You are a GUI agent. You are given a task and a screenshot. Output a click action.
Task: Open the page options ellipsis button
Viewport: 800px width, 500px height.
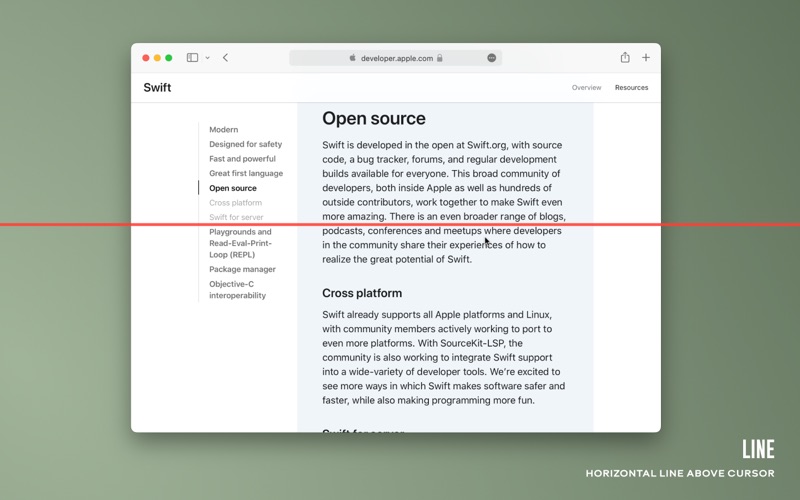tap(491, 58)
